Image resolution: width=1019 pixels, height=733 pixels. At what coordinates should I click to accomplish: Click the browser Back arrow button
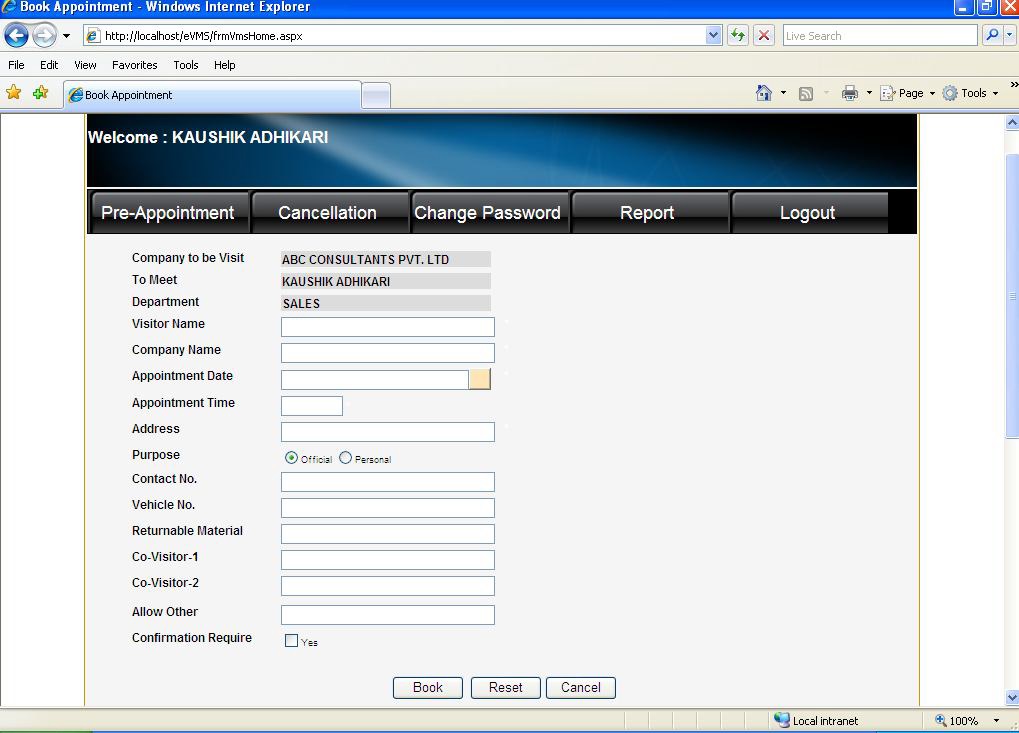[16, 36]
